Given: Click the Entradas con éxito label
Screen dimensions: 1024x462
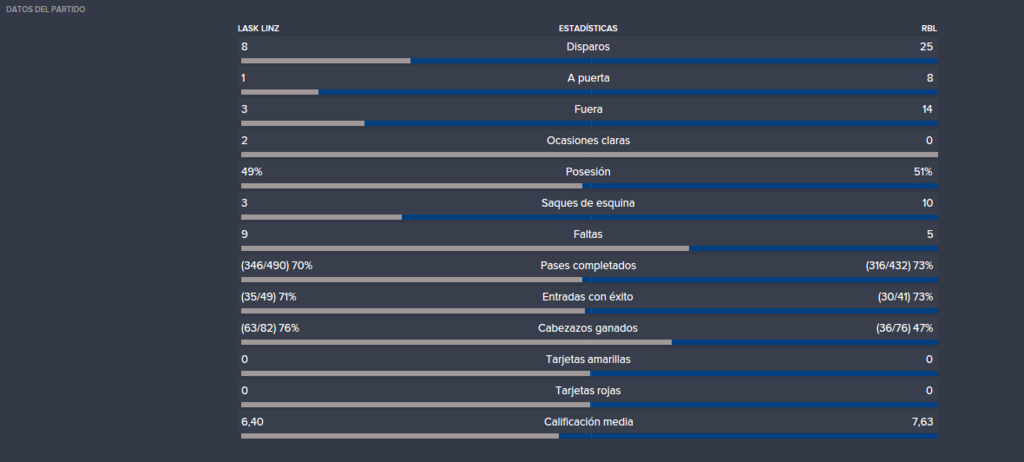Looking at the screenshot, I should [x=588, y=297].
